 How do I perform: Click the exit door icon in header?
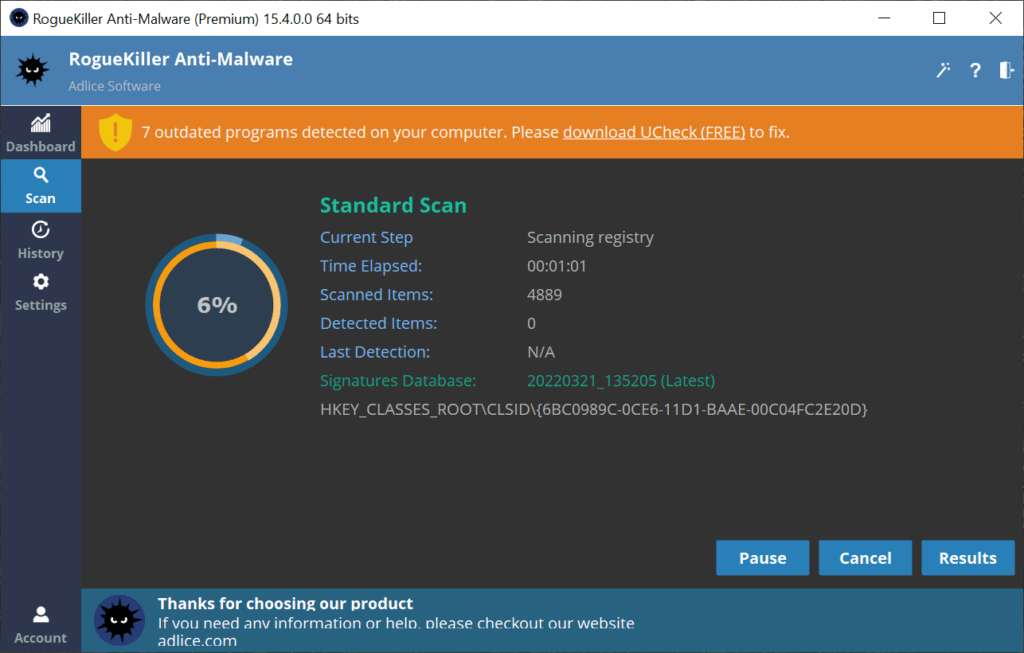pos(1006,70)
